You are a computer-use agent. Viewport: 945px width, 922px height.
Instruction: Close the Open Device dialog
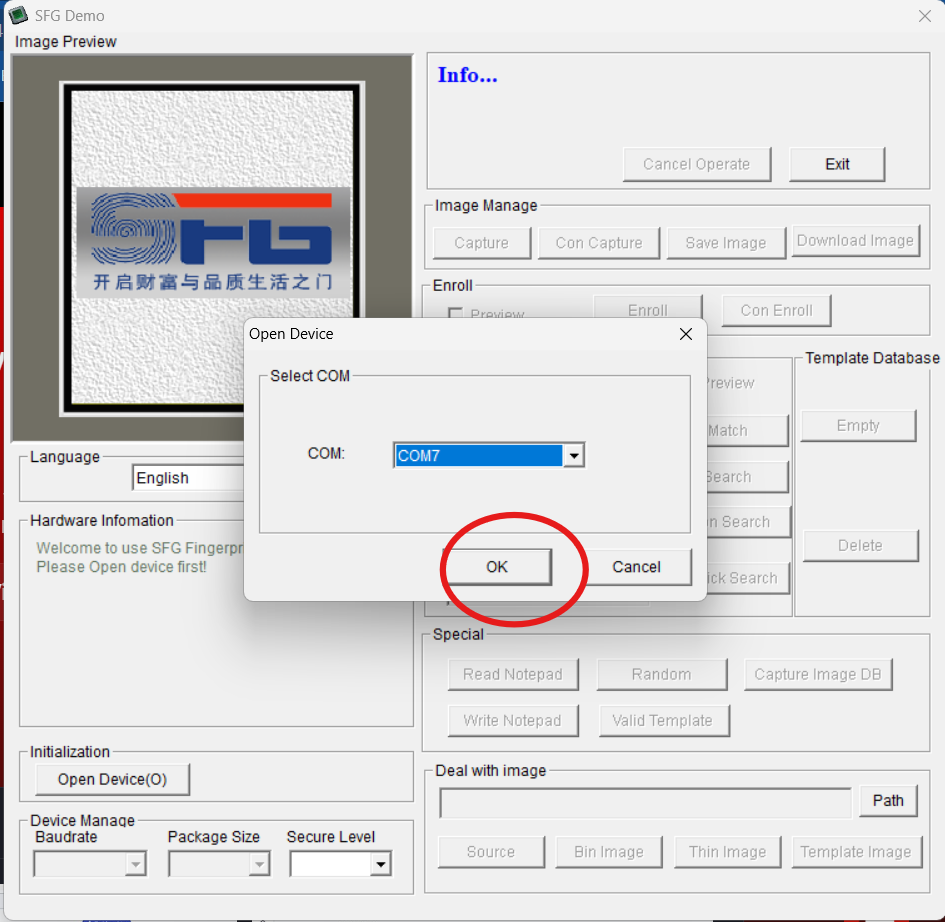point(686,334)
